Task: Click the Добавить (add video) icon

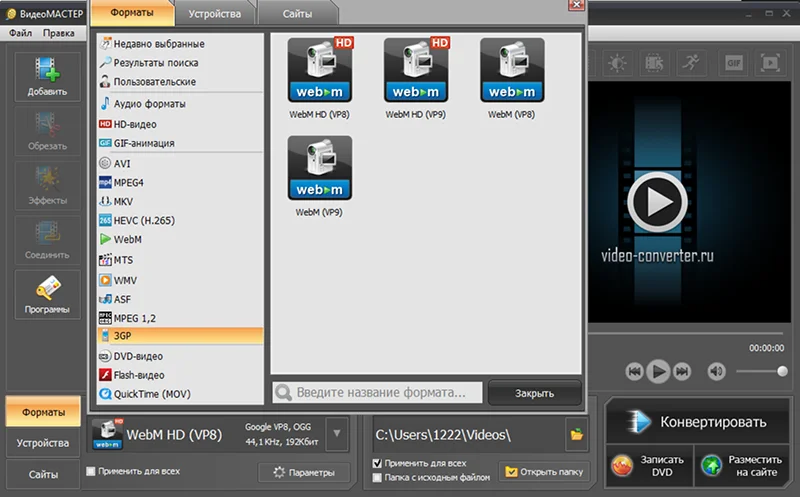Action: (x=47, y=77)
